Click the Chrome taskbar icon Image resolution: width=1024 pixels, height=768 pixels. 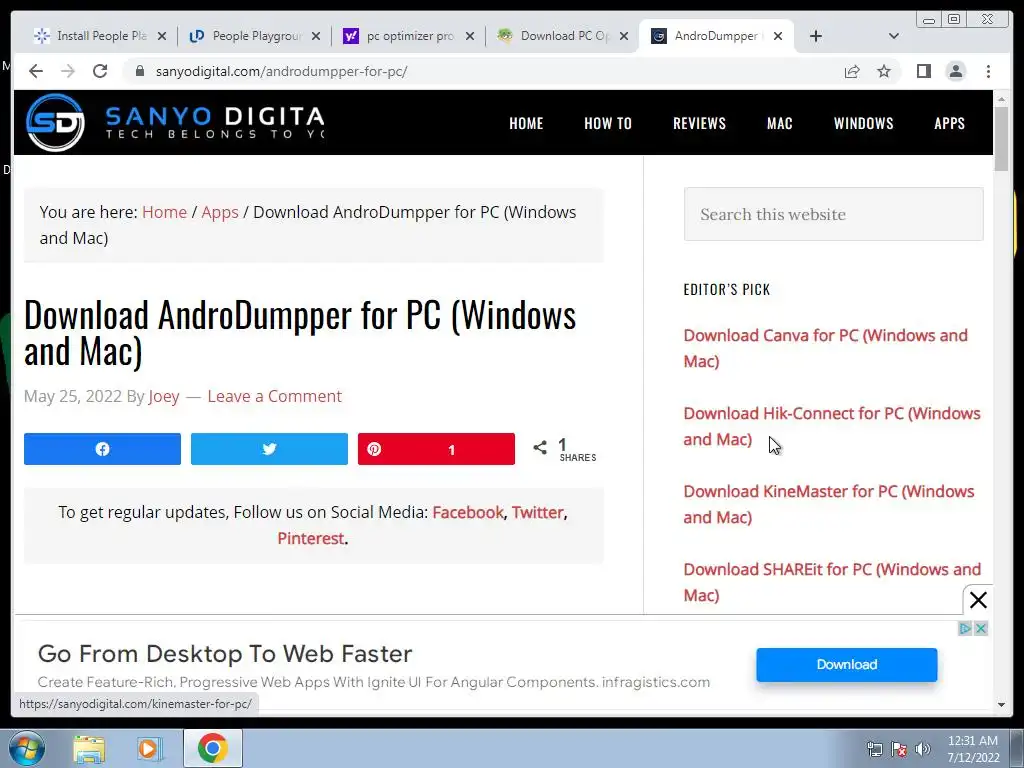pos(212,748)
